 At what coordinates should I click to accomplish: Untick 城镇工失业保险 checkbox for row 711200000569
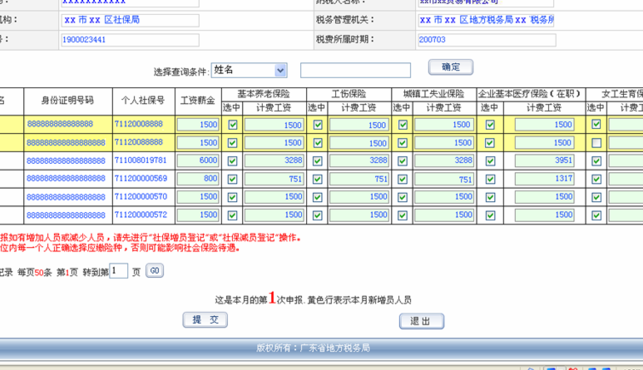pos(402,179)
